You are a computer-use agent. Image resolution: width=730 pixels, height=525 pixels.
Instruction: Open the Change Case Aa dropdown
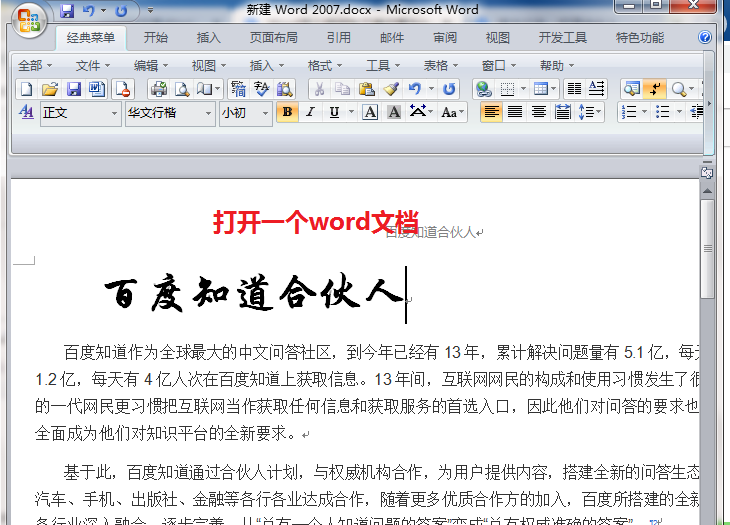[x=453, y=112]
